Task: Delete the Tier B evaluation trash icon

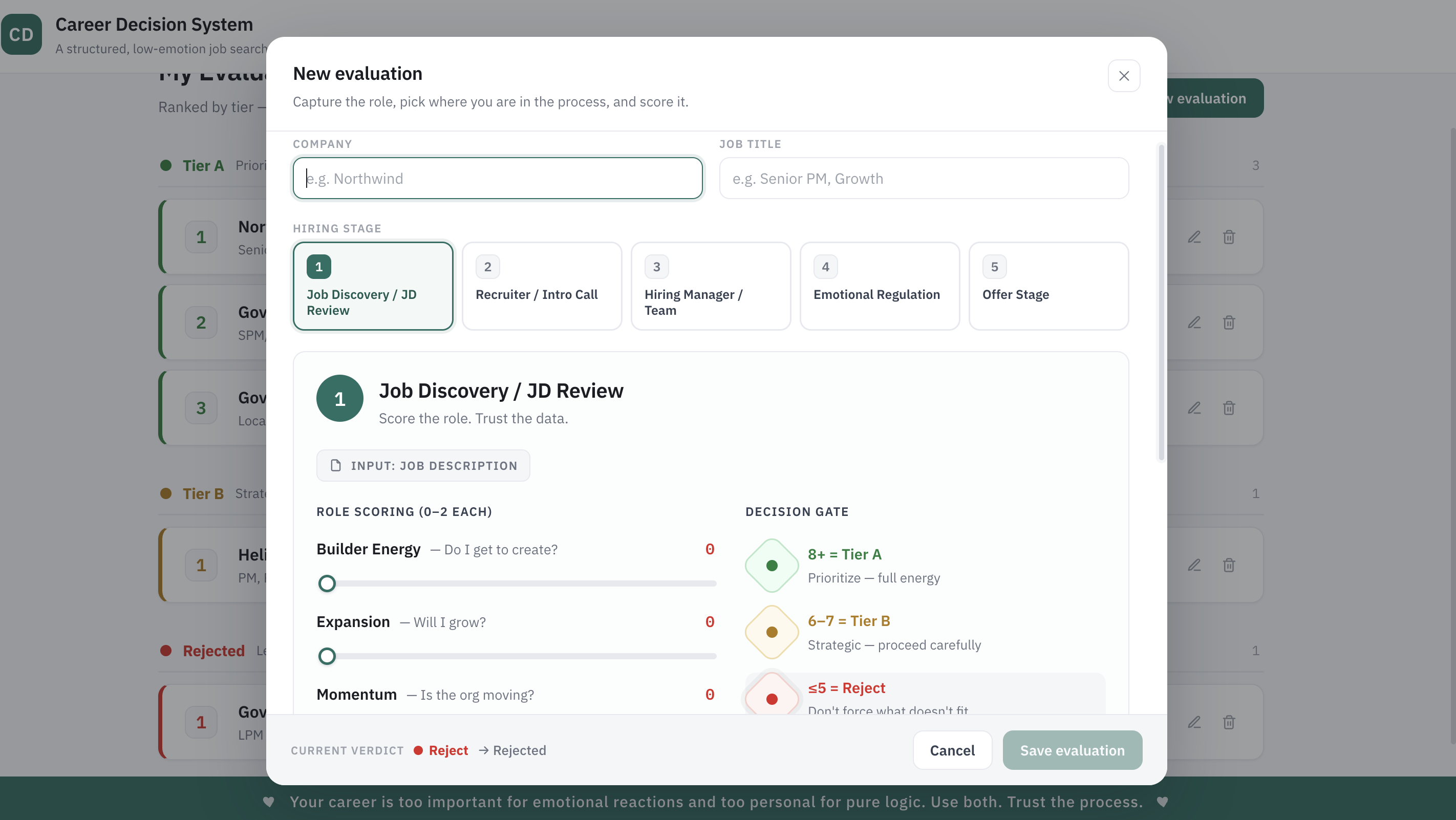Action: pos(1229,565)
